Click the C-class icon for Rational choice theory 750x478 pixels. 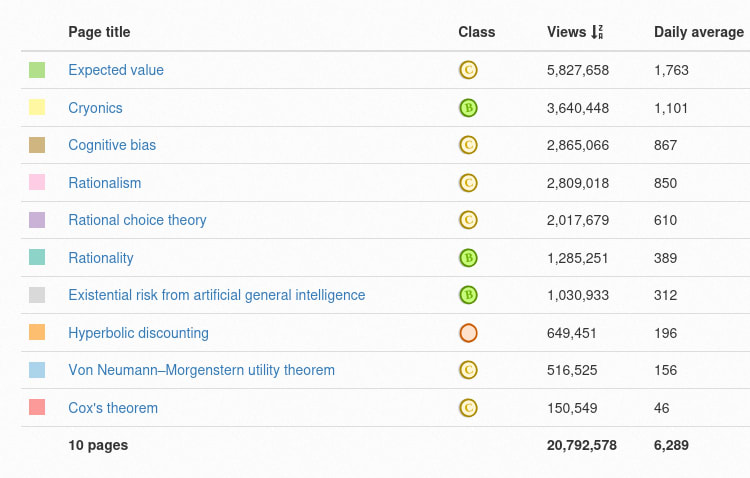467,220
